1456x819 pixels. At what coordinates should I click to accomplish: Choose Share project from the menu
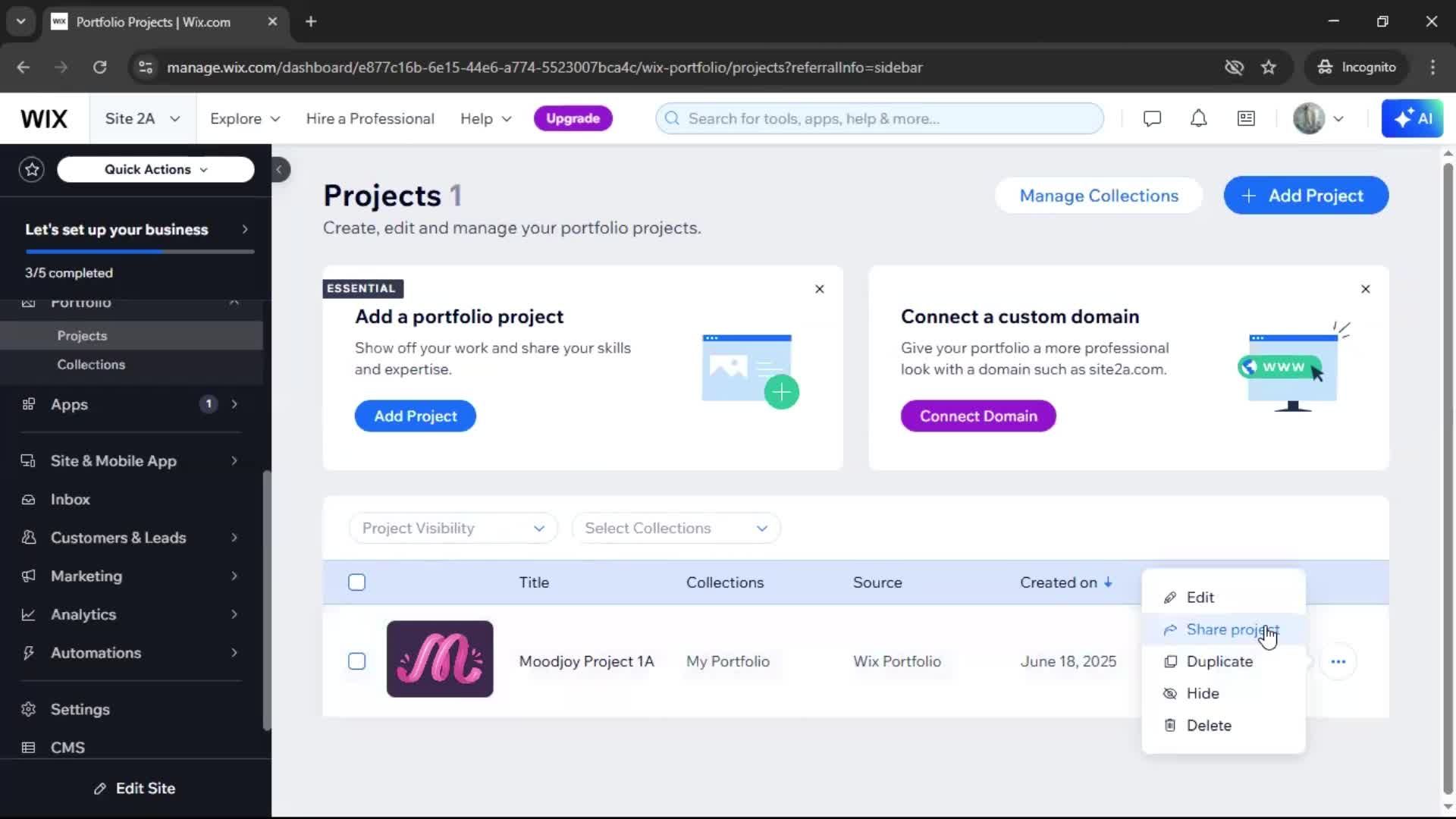1223,629
